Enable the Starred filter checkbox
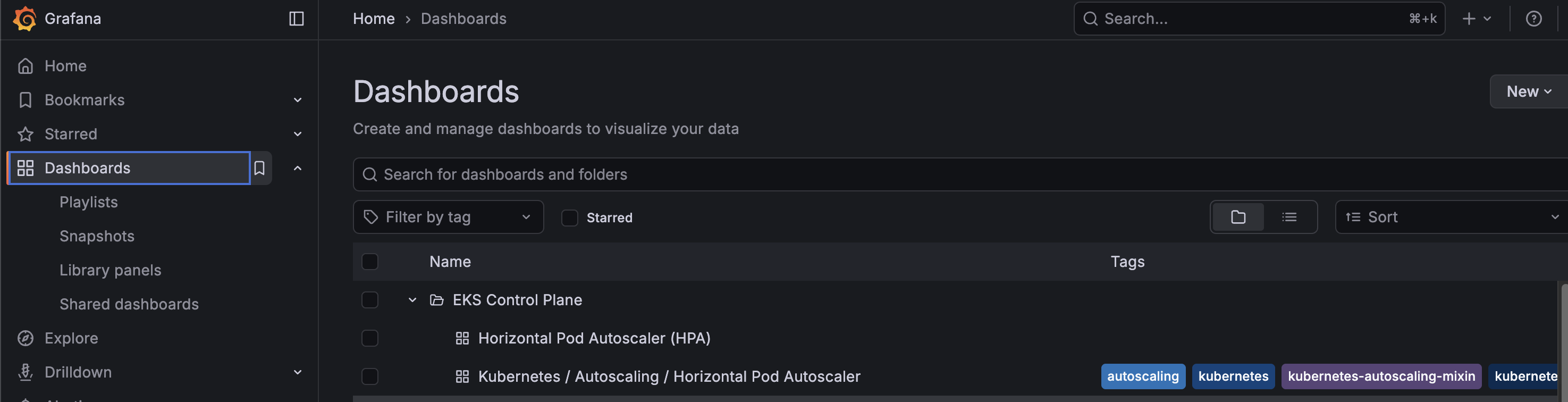 click(x=569, y=217)
